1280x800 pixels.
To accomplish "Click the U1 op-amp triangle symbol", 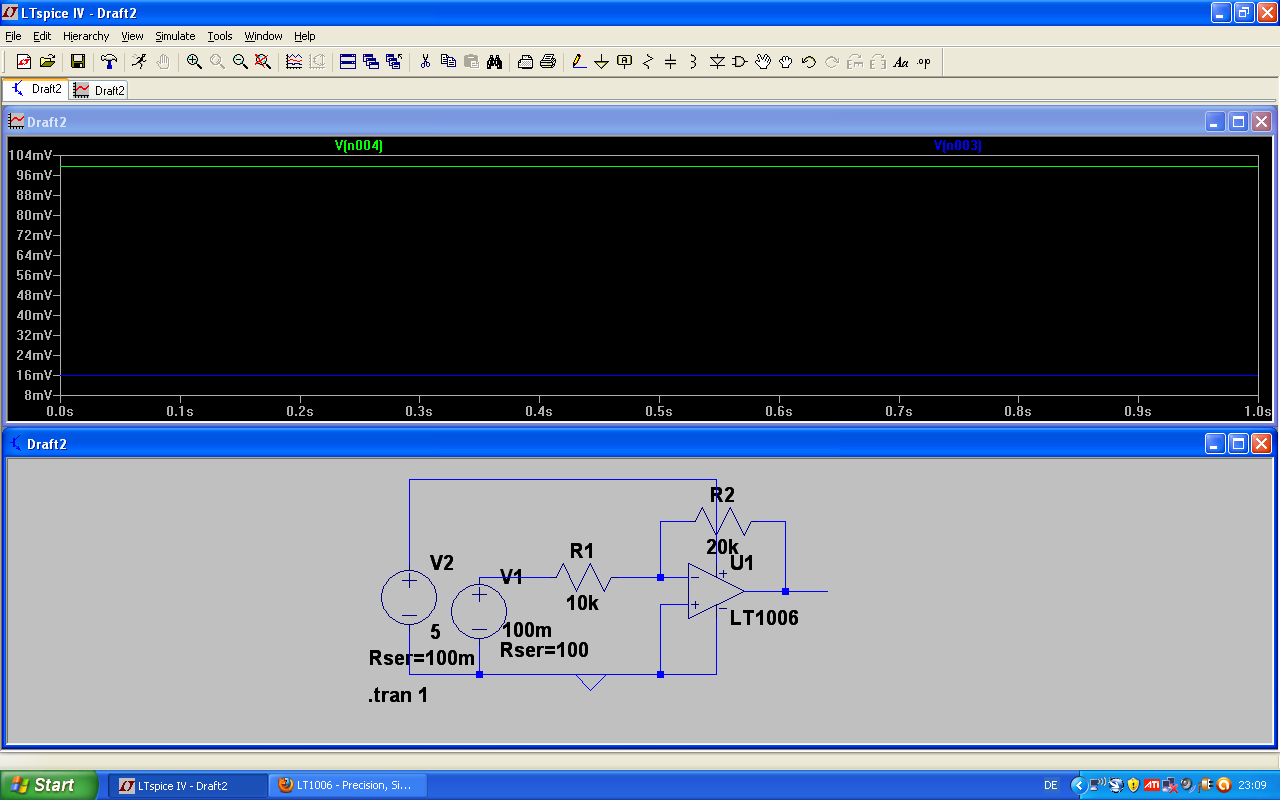I will coord(714,591).
